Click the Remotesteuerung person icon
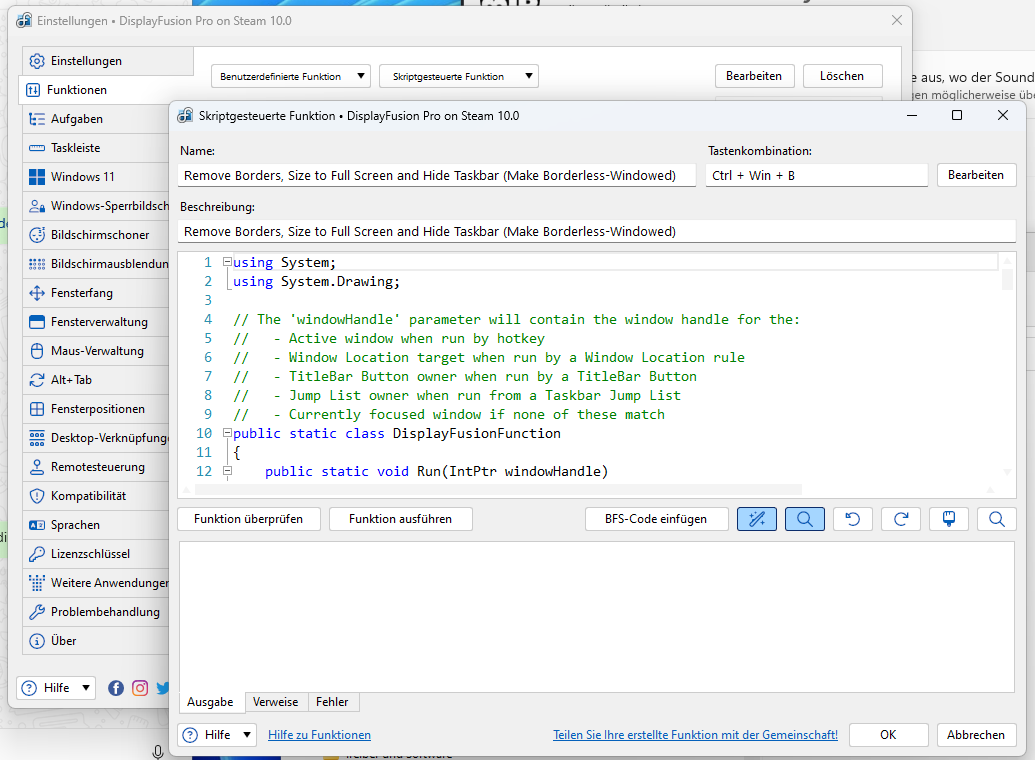Screen dimensions: 1035x760 pyautogui.click(x=37, y=467)
